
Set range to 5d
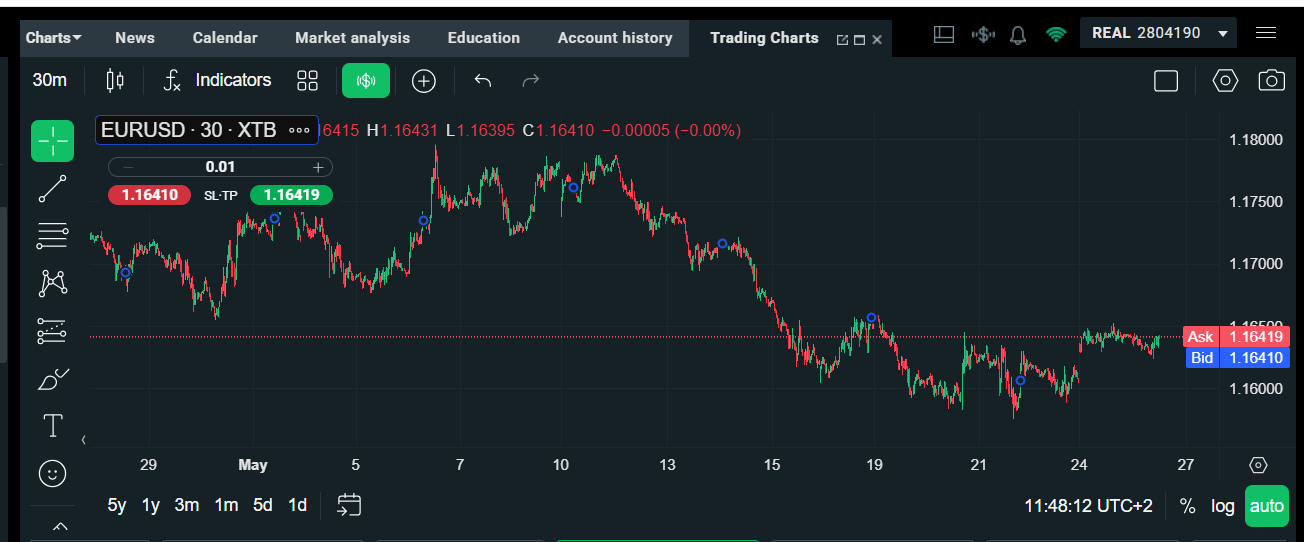262,505
